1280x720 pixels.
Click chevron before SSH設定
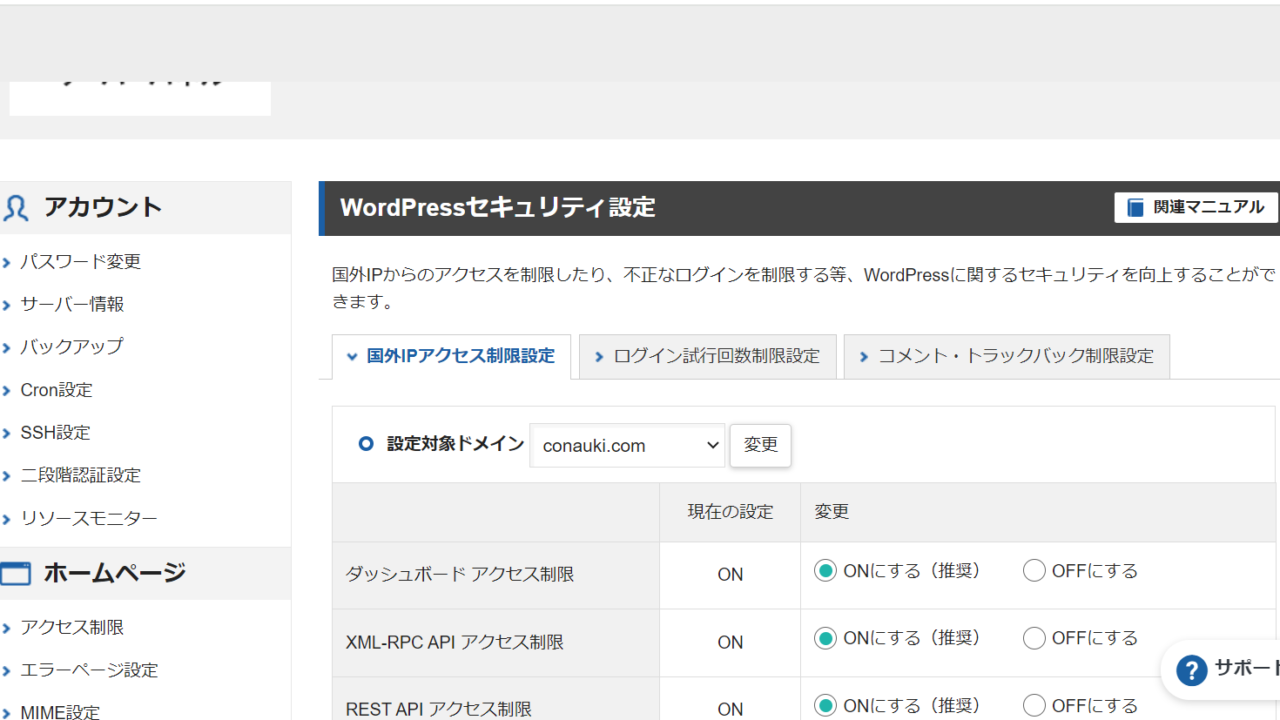[x=7, y=434]
